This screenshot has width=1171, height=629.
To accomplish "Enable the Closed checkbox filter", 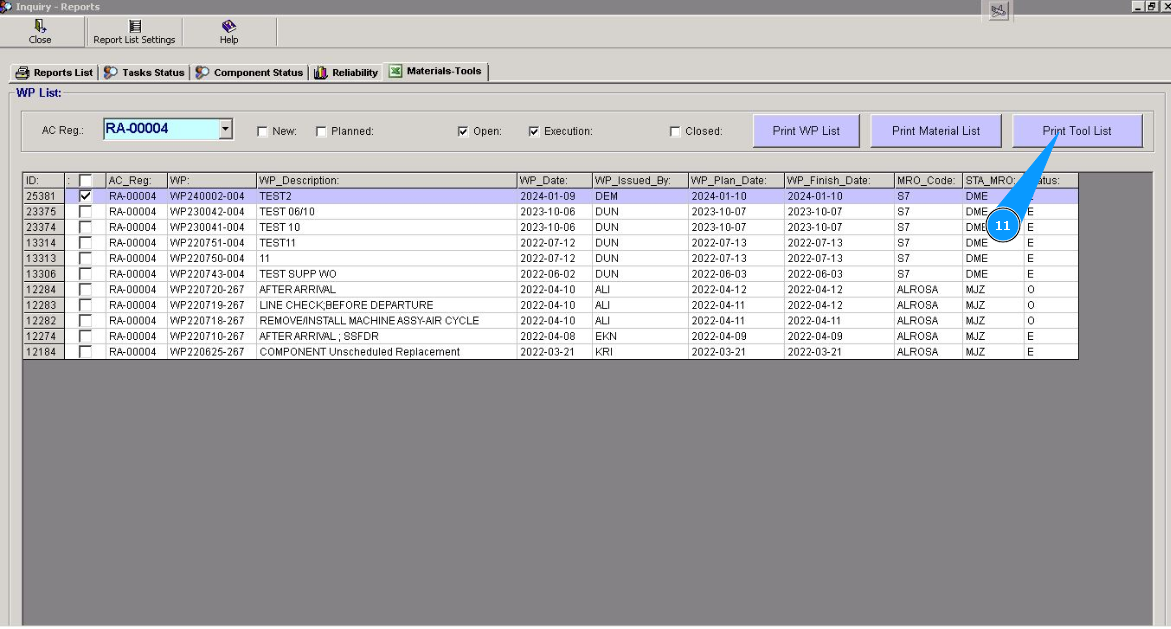I will coord(675,132).
